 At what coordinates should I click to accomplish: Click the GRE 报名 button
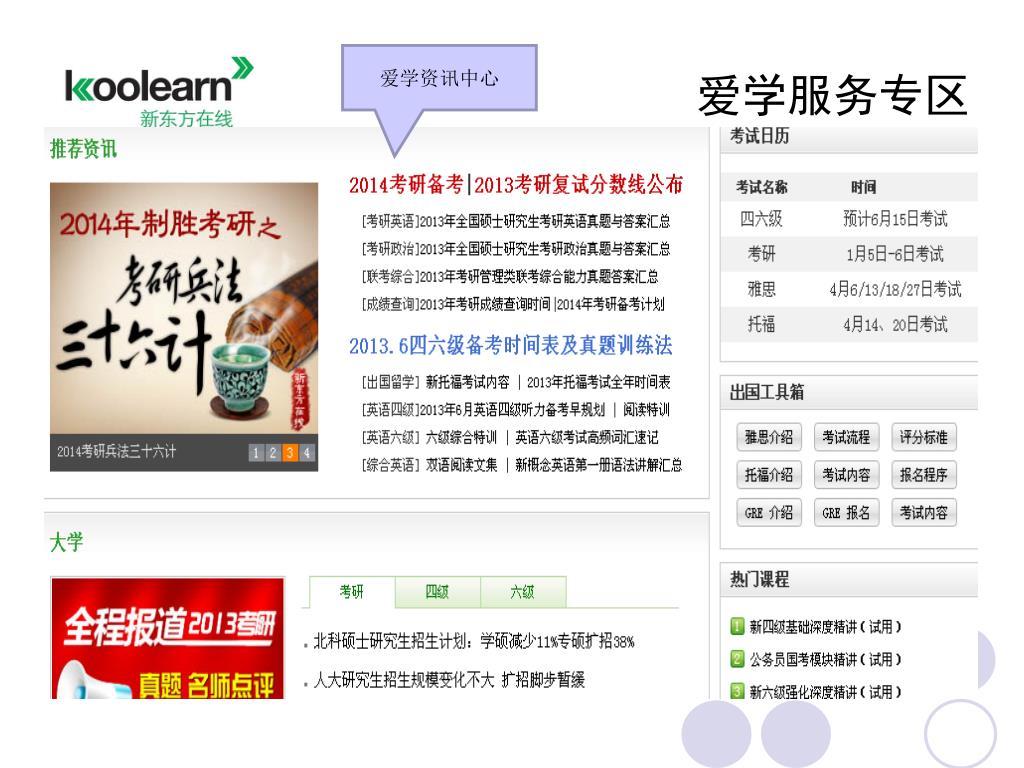(846, 513)
